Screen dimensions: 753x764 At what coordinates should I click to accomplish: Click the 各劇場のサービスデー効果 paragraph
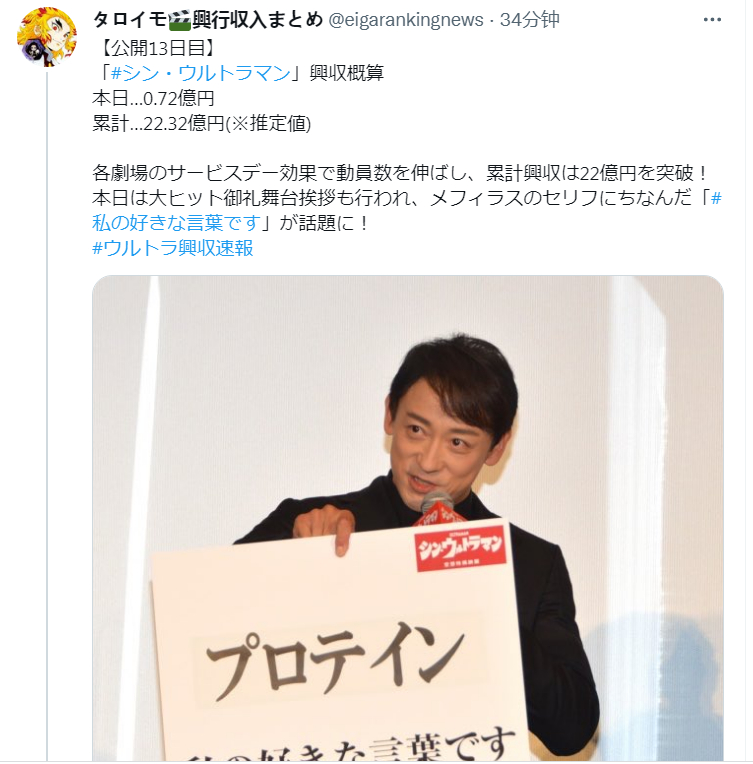(399, 172)
